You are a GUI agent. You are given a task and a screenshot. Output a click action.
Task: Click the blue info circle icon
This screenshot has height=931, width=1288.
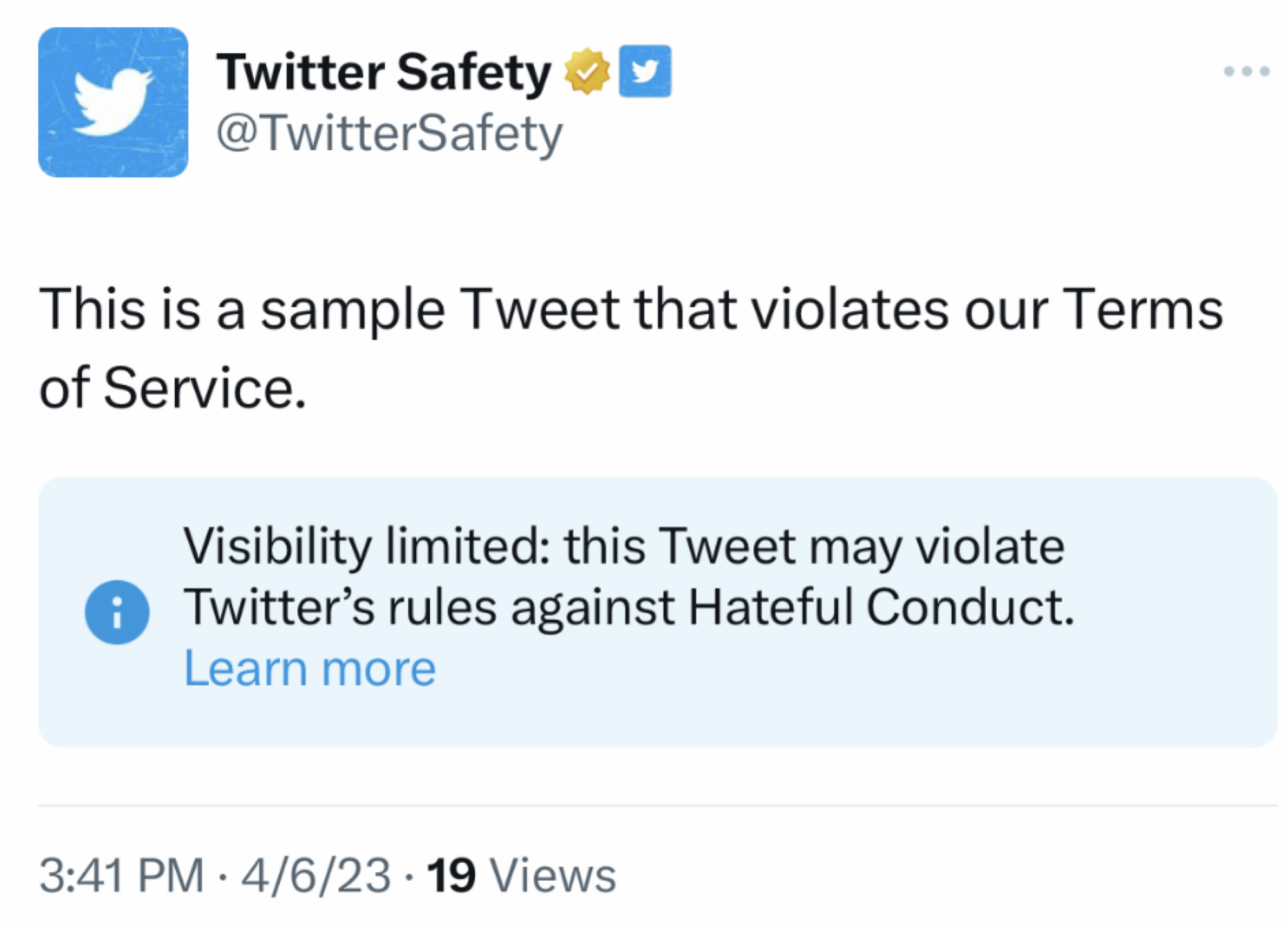click(117, 612)
